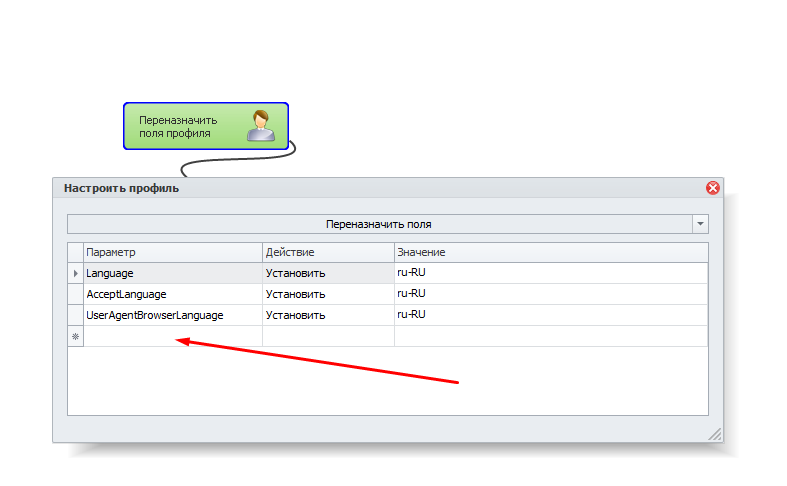Click empty Действие cell in new row

point(328,336)
